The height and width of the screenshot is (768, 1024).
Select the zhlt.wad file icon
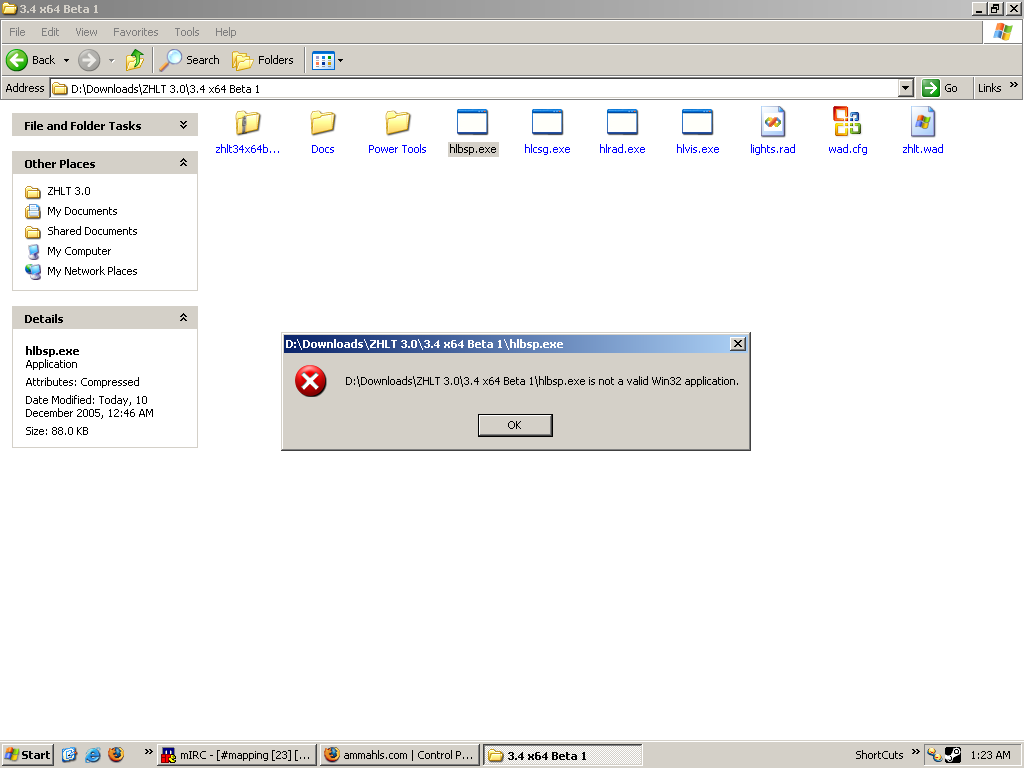click(922, 123)
